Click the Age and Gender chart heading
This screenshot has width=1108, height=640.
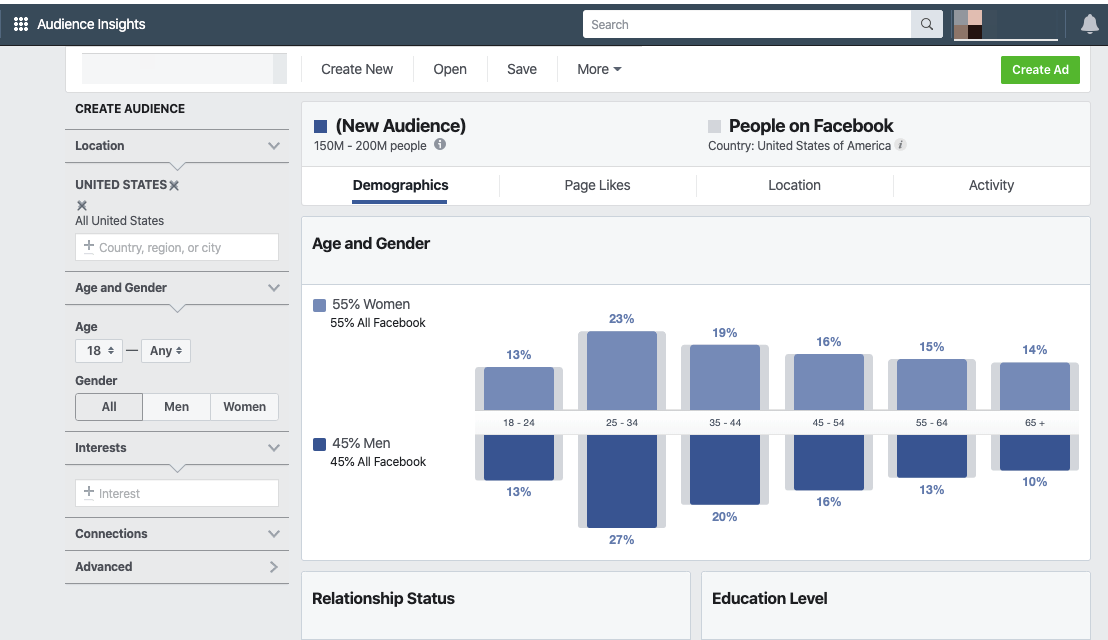pyautogui.click(x=371, y=244)
